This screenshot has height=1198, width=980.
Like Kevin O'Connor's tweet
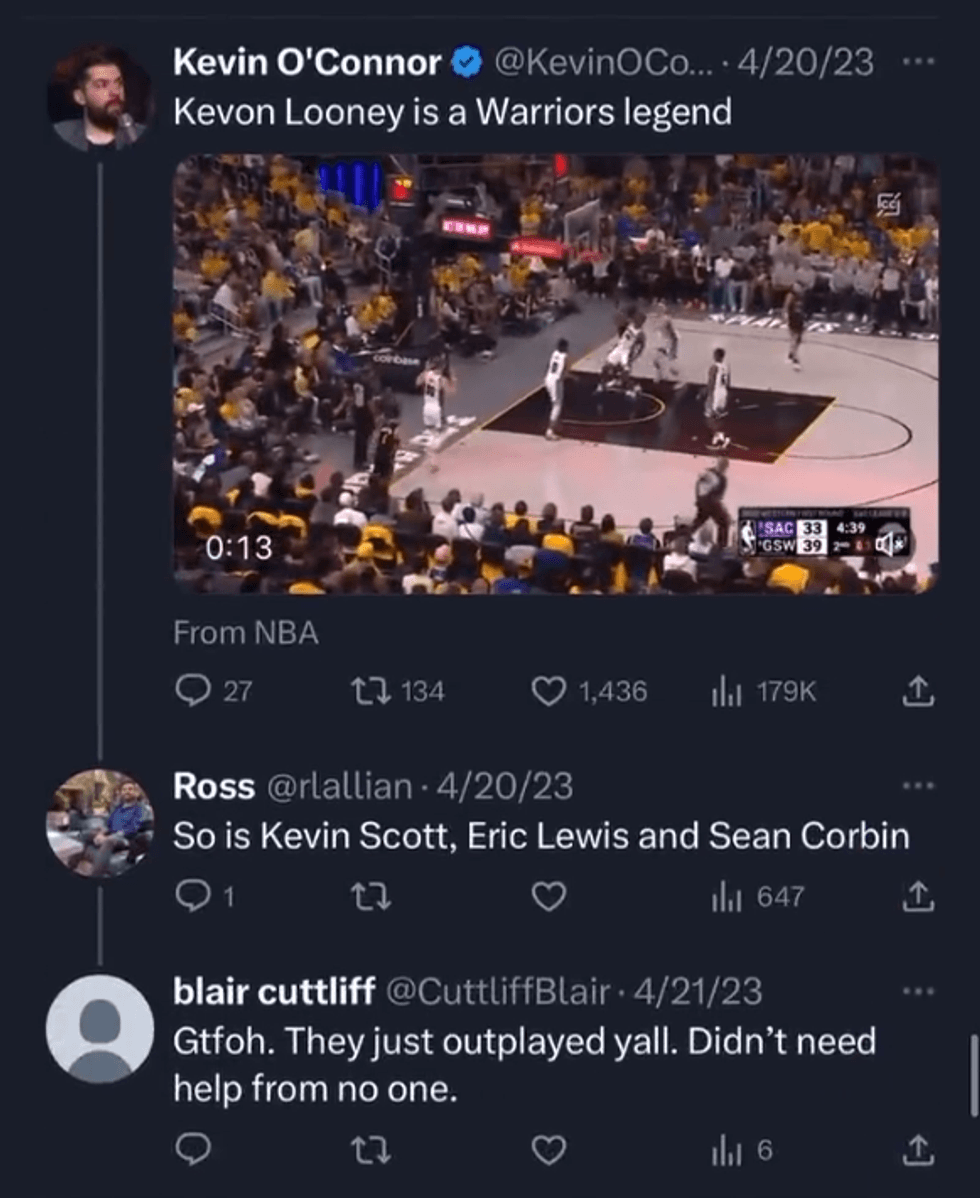pyautogui.click(x=547, y=691)
